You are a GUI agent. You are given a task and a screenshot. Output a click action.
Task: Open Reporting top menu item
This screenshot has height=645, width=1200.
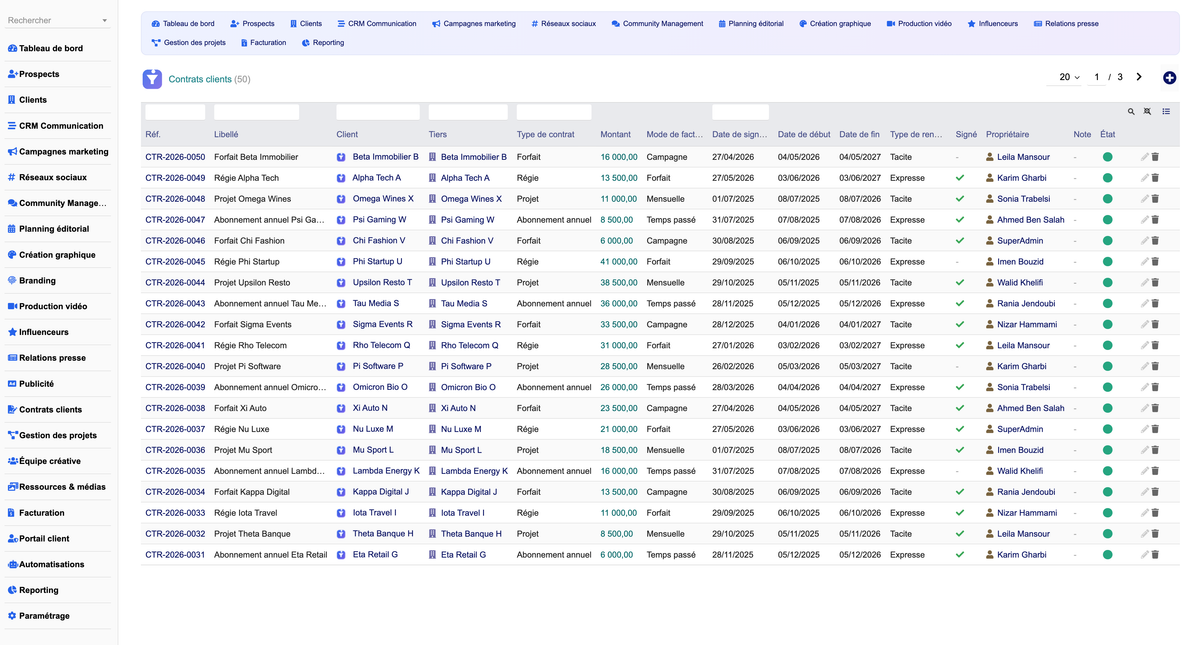[x=322, y=43]
